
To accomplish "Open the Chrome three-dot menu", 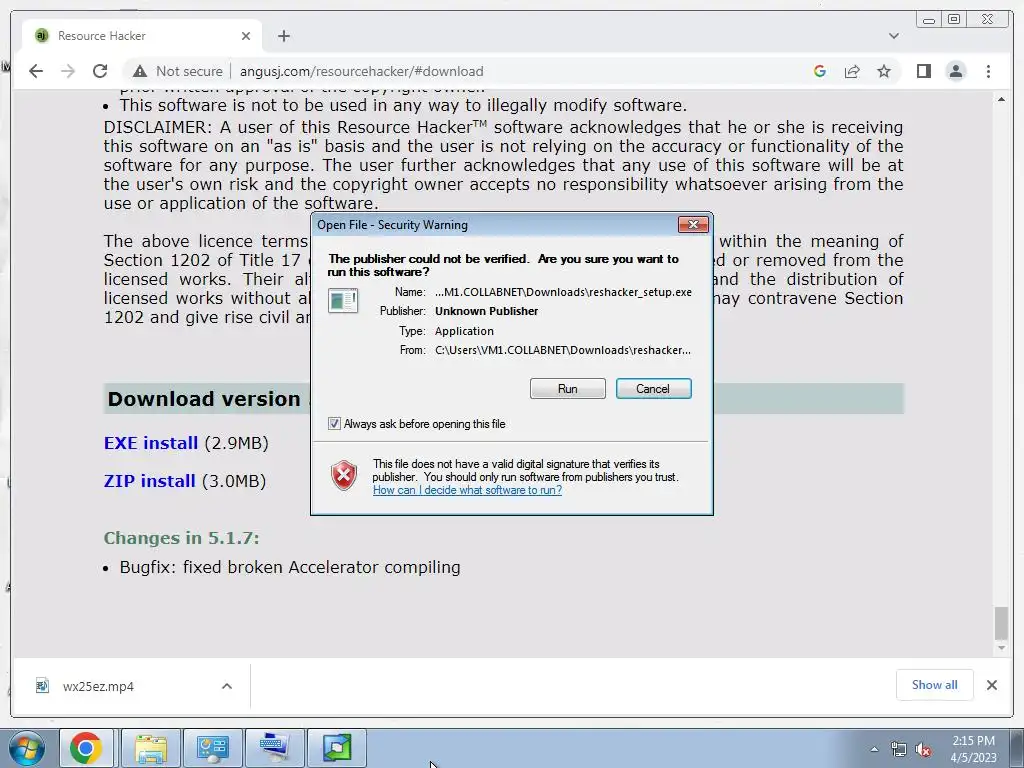I will pyautogui.click(x=988, y=71).
